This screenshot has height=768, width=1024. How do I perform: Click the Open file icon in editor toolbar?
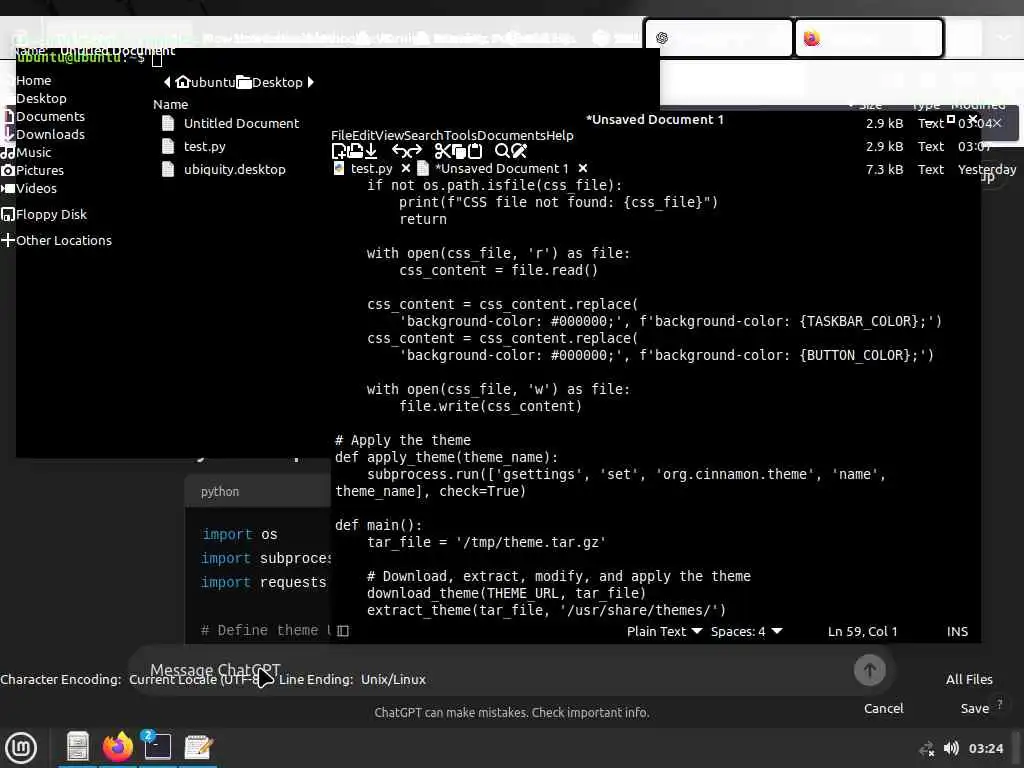(355, 152)
